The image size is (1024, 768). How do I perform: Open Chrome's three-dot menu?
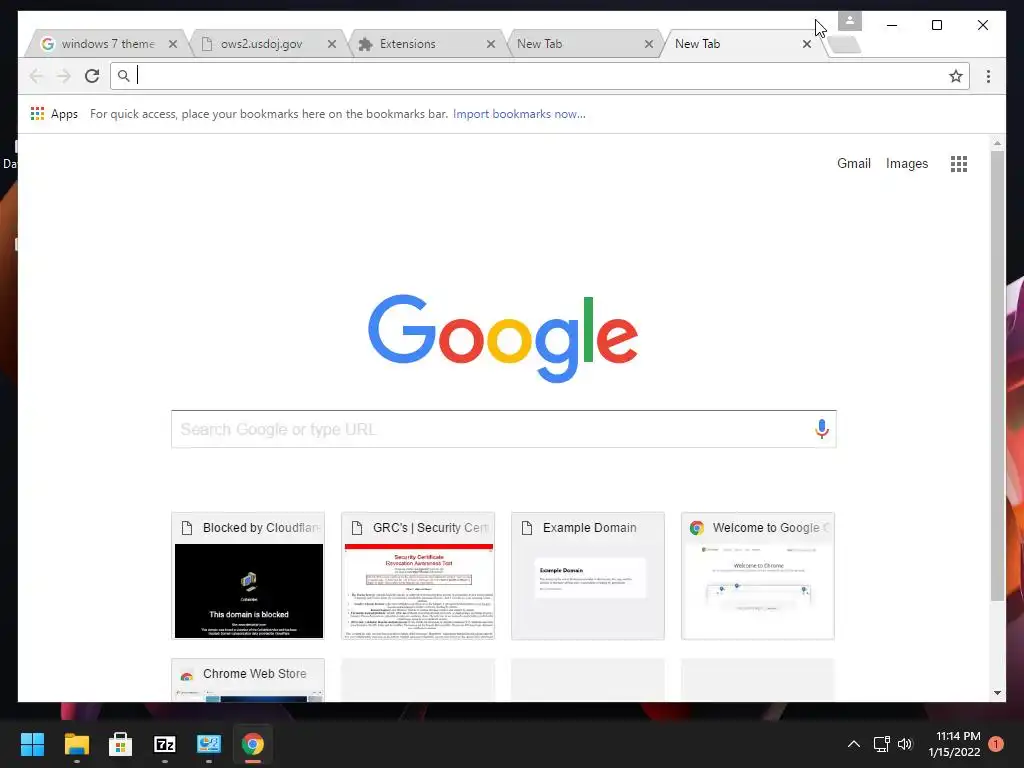click(988, 76)
